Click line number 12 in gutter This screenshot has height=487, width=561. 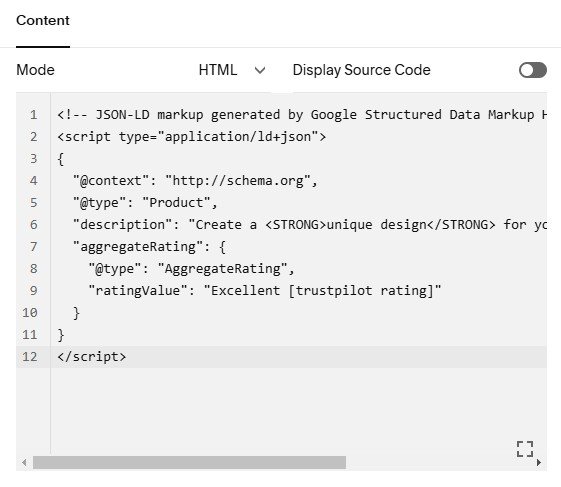pos(30,357)
